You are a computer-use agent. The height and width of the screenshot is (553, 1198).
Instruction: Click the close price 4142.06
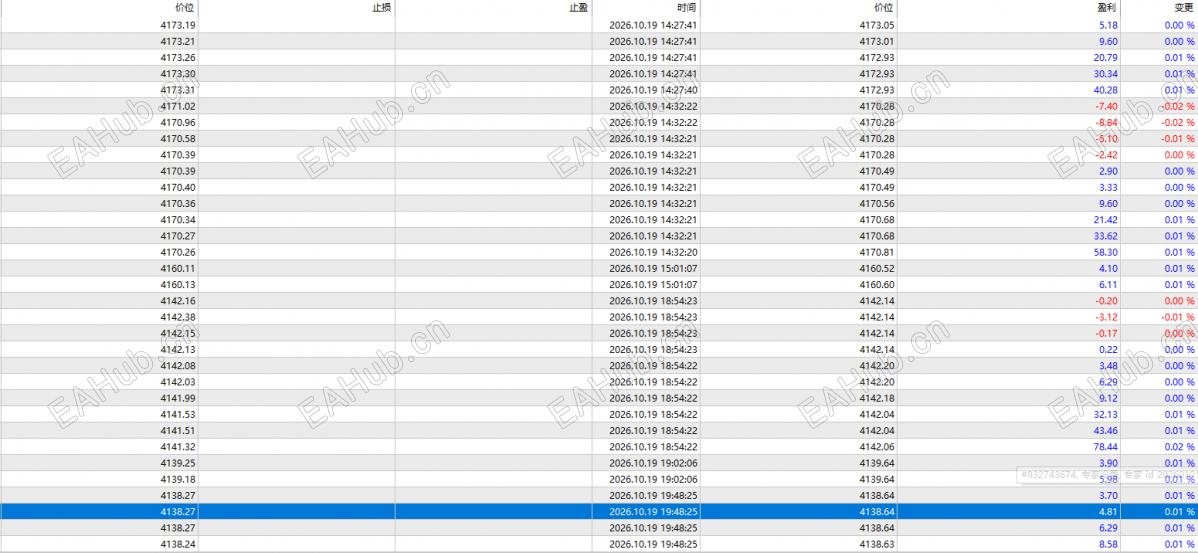[876, 447]
